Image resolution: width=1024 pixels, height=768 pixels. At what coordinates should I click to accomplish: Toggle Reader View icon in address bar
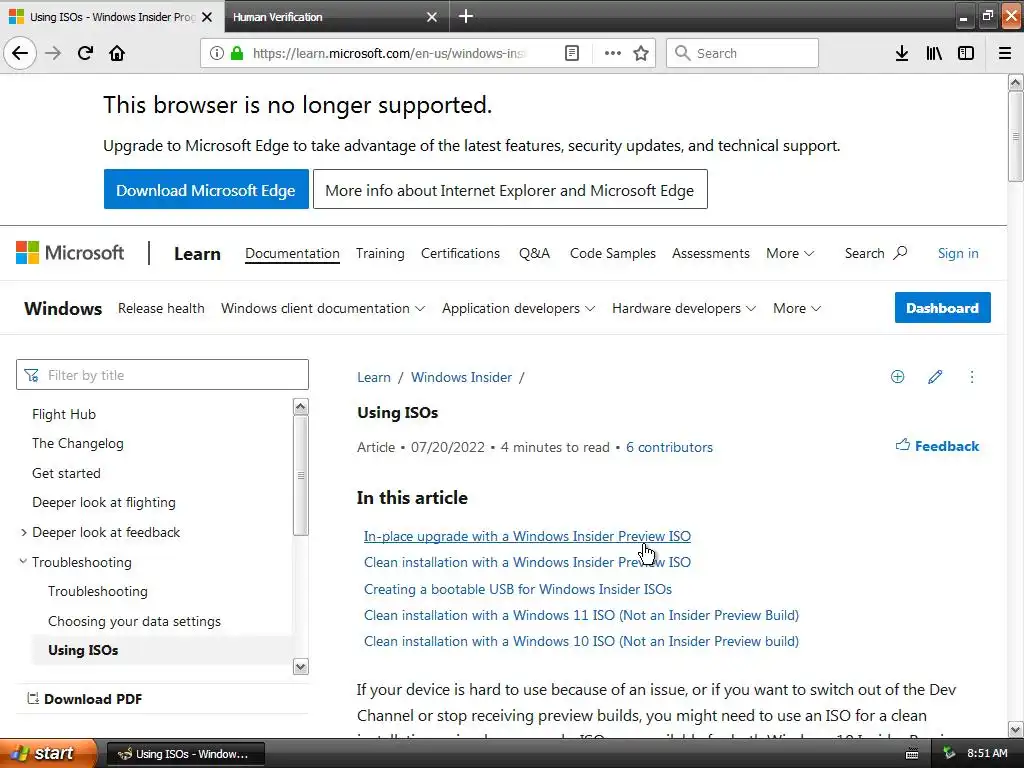pyautogui.click(x=571, y=53)
